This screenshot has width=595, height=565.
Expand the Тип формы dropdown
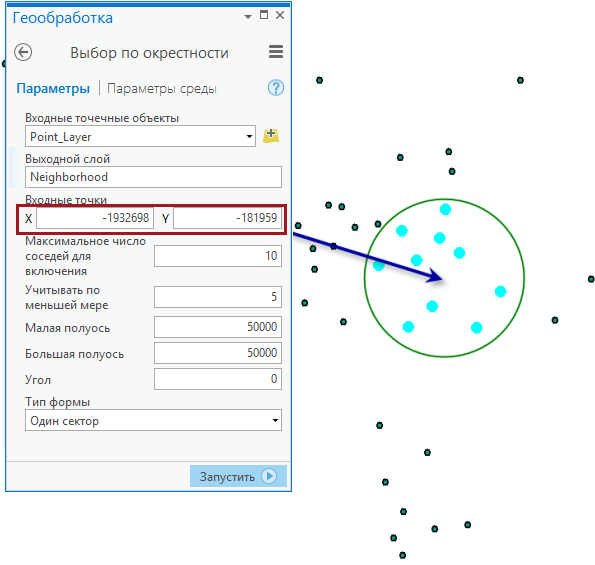[275, 420]
